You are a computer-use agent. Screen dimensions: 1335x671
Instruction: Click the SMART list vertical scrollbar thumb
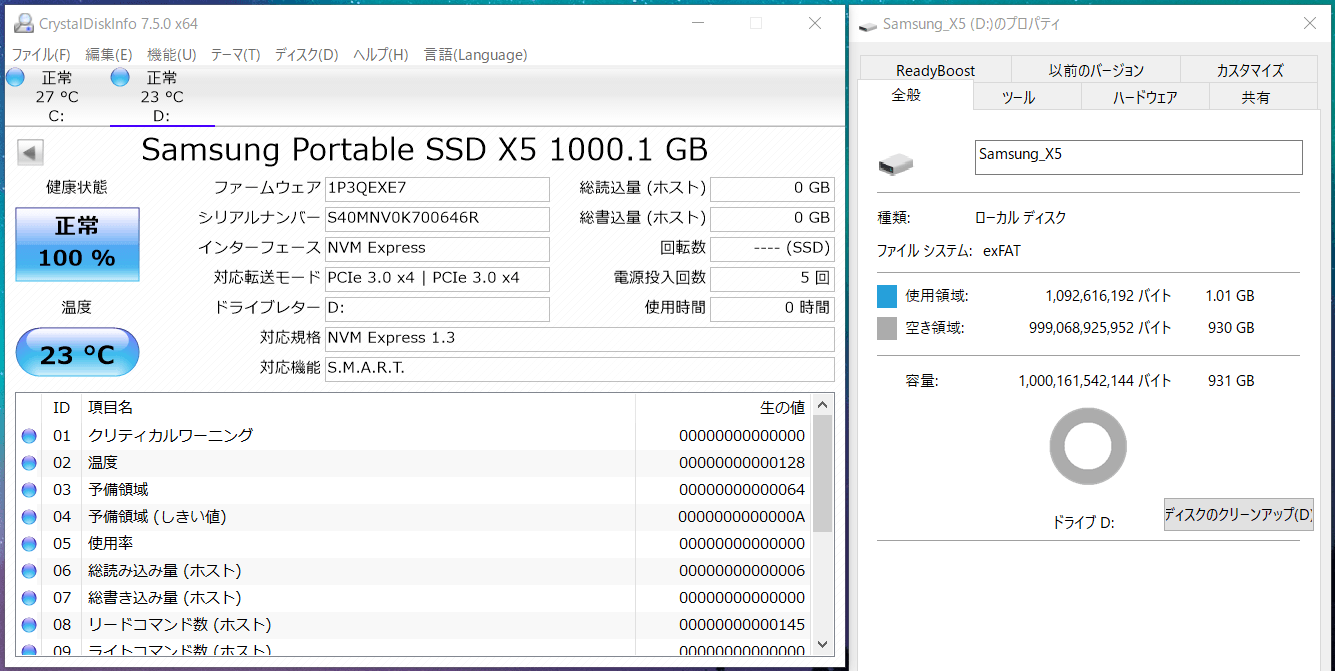coord(823,473)
